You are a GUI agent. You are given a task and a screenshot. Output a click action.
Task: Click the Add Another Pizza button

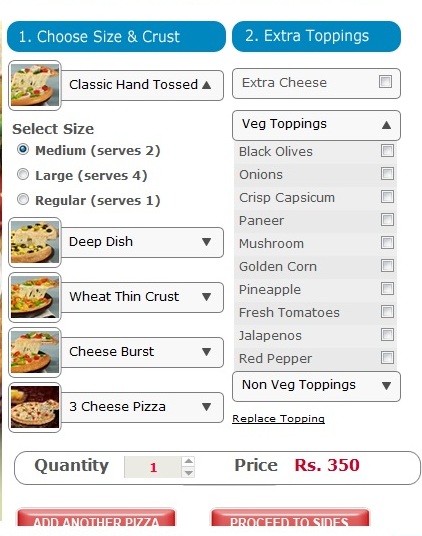coord(96,518)
